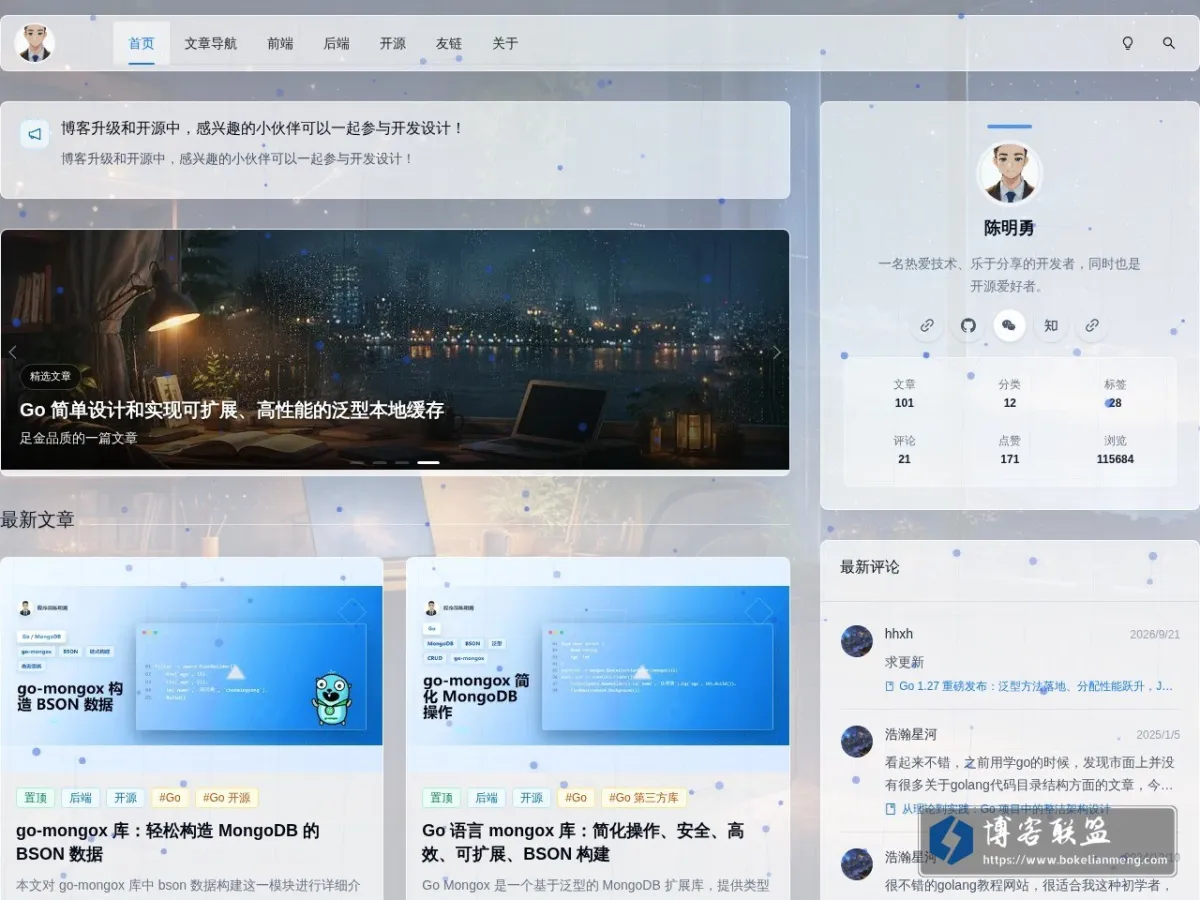Open the search magnifier icon
Image resolution: width=1200 pixels, height=900 pixels.
tap(1168, 43)
